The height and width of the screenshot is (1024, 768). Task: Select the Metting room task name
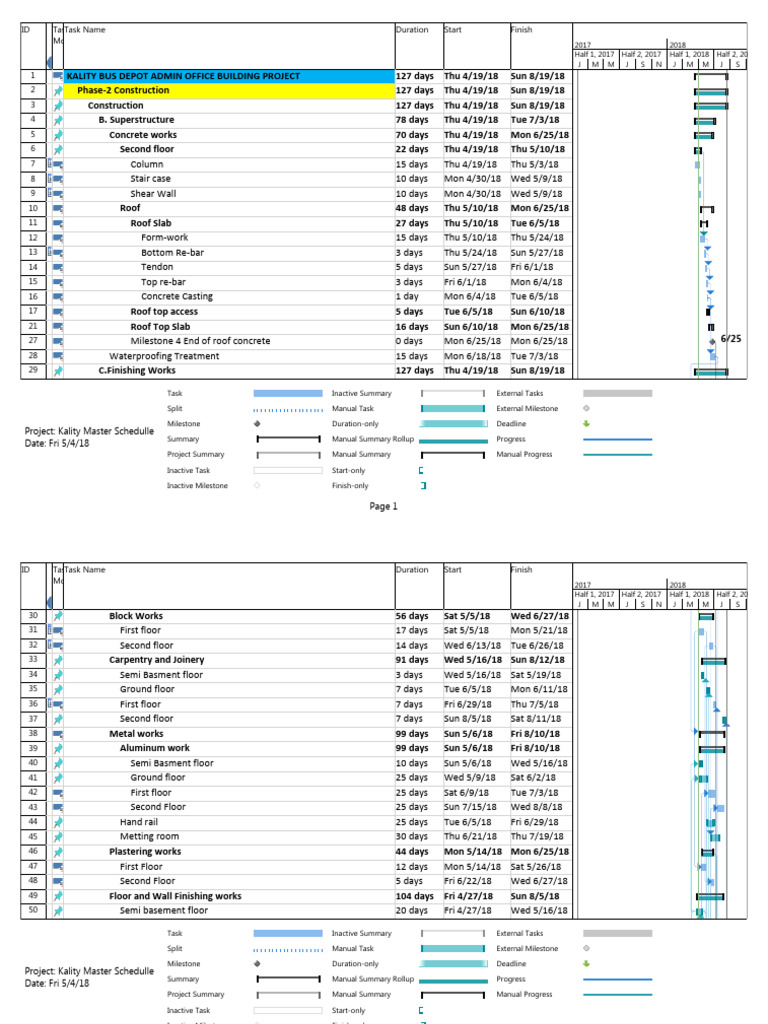pyautogui.click(x=149, y=836)
